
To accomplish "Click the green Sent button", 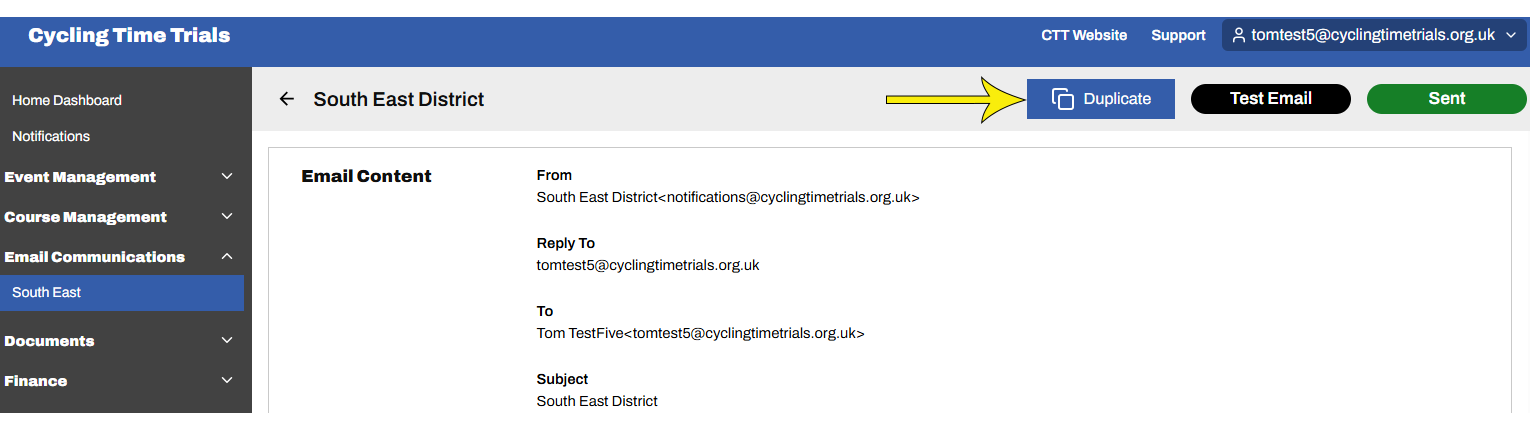I will (x=1446, y=99).
